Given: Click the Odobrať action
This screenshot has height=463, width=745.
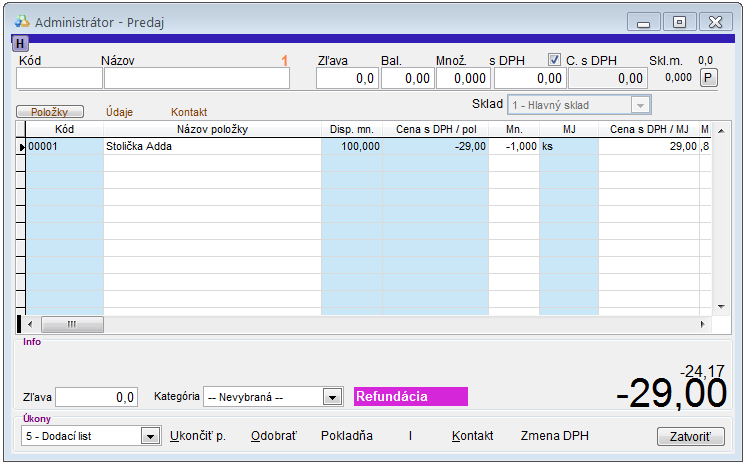Looking at the screenshot, I should tap(272, 436).
